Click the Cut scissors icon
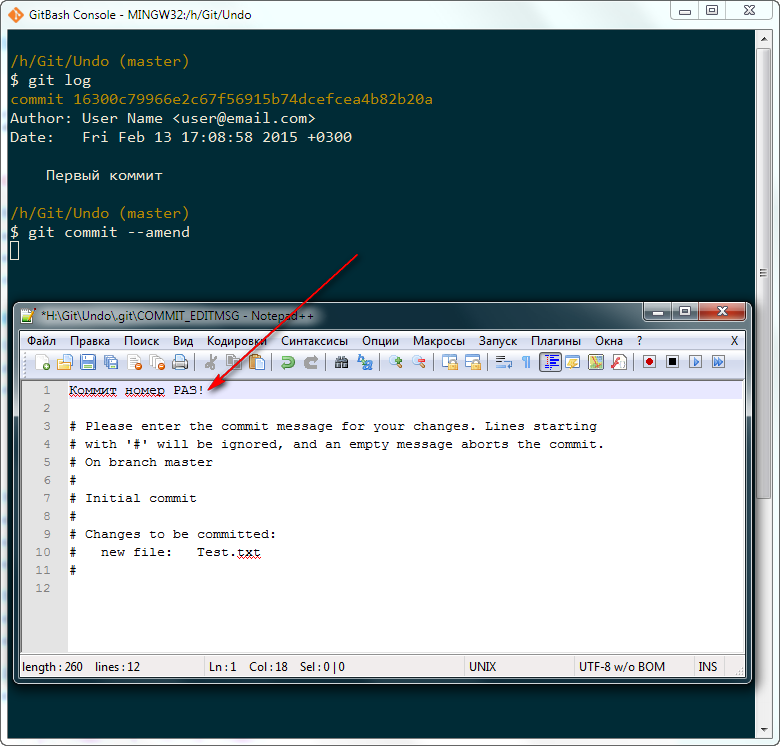The image size is (780, 746). [211, 362]
